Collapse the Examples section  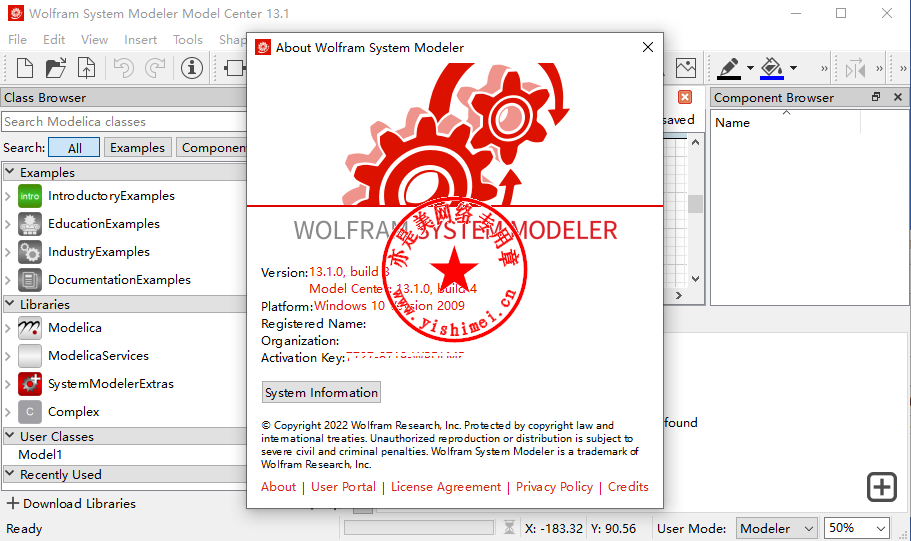click(x=10, y=172)
